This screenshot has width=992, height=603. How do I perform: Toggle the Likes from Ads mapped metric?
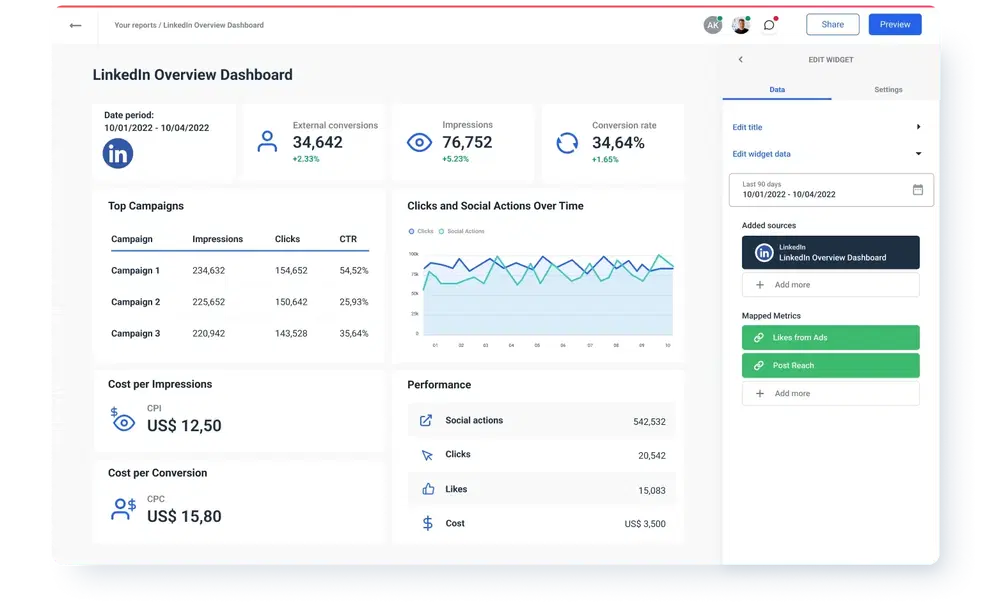(x=830, y=337)
